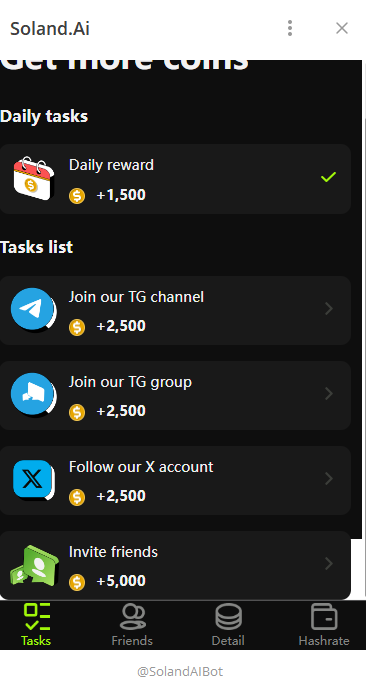Switch to the Detail tab

[228, 625]
